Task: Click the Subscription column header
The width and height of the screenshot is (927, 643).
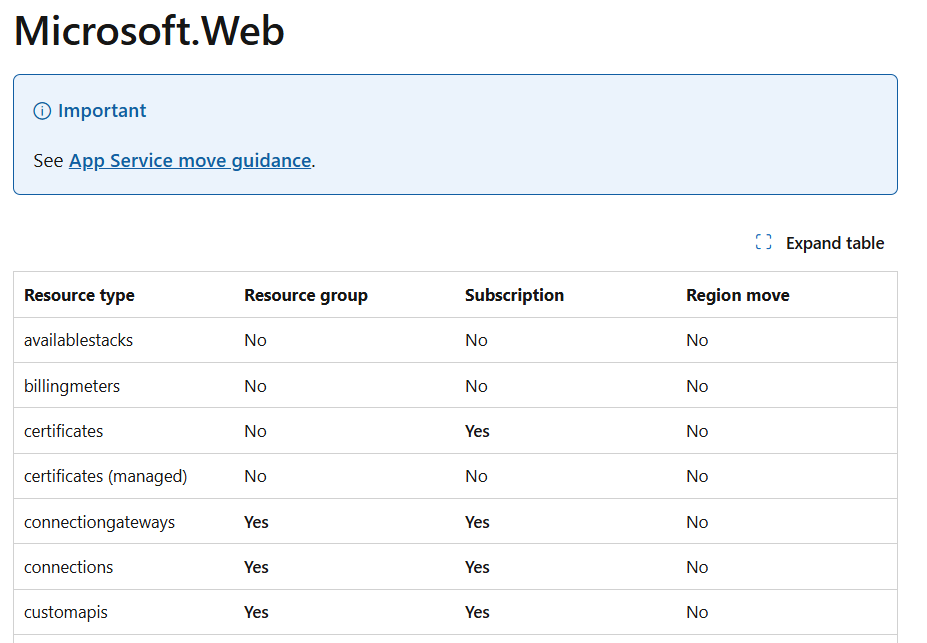Action: (514, 295)
